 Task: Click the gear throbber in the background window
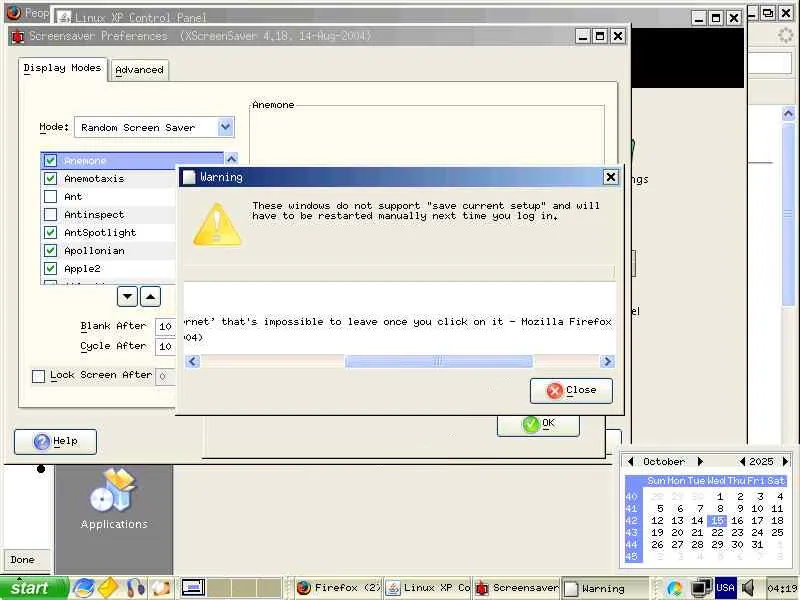coord(786,35)
